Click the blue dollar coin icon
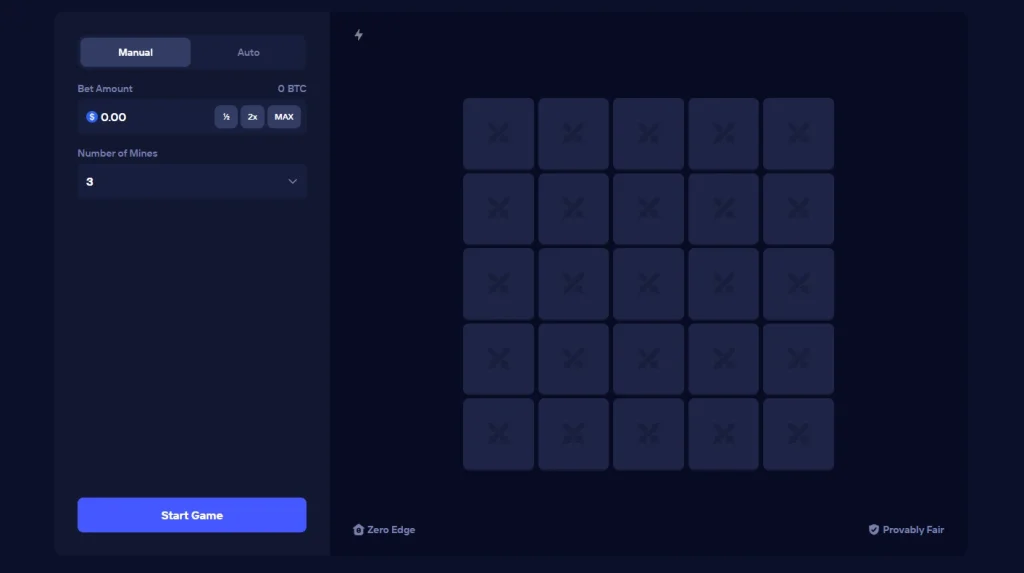Viewport: 1024px width, 573px height. (x=92, y=117)
